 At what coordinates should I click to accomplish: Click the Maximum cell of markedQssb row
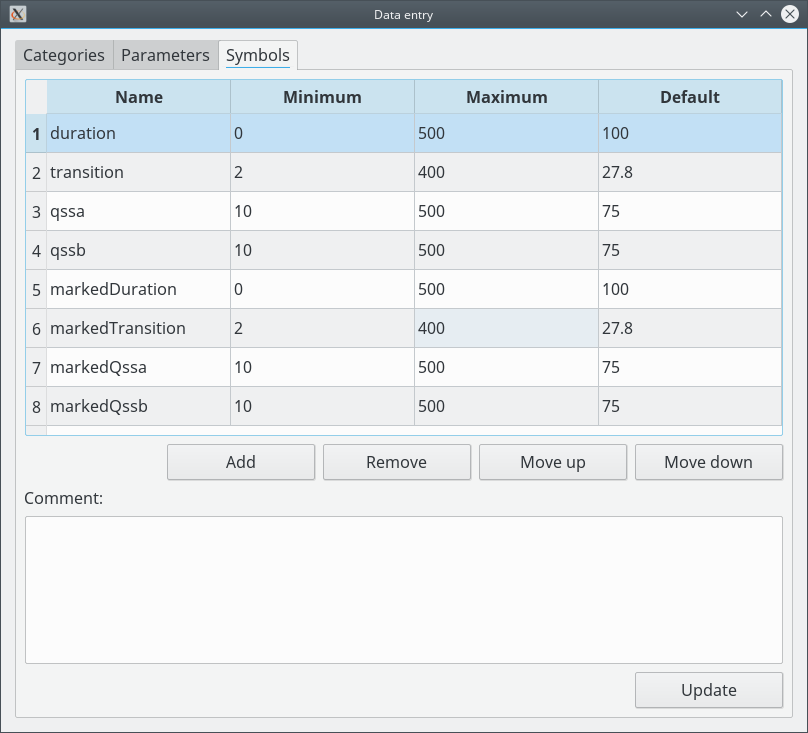[x=507, y=406]
